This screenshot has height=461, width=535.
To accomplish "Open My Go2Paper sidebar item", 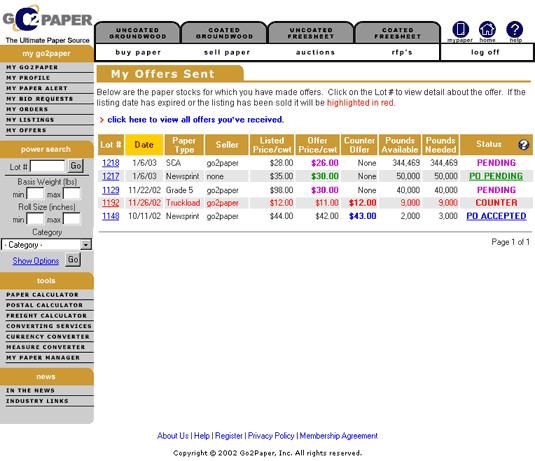I will coord(32,67).
